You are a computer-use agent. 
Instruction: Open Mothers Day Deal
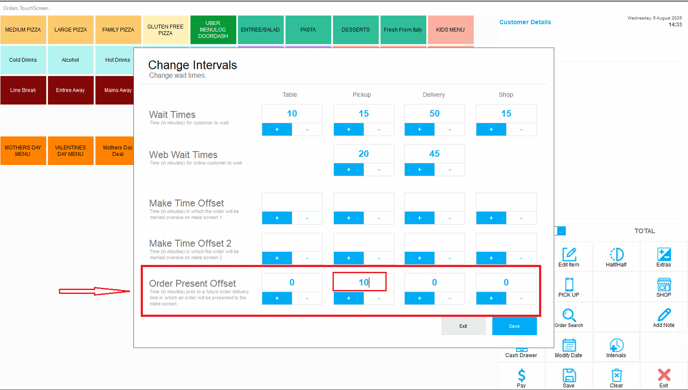tap(115, 151)
